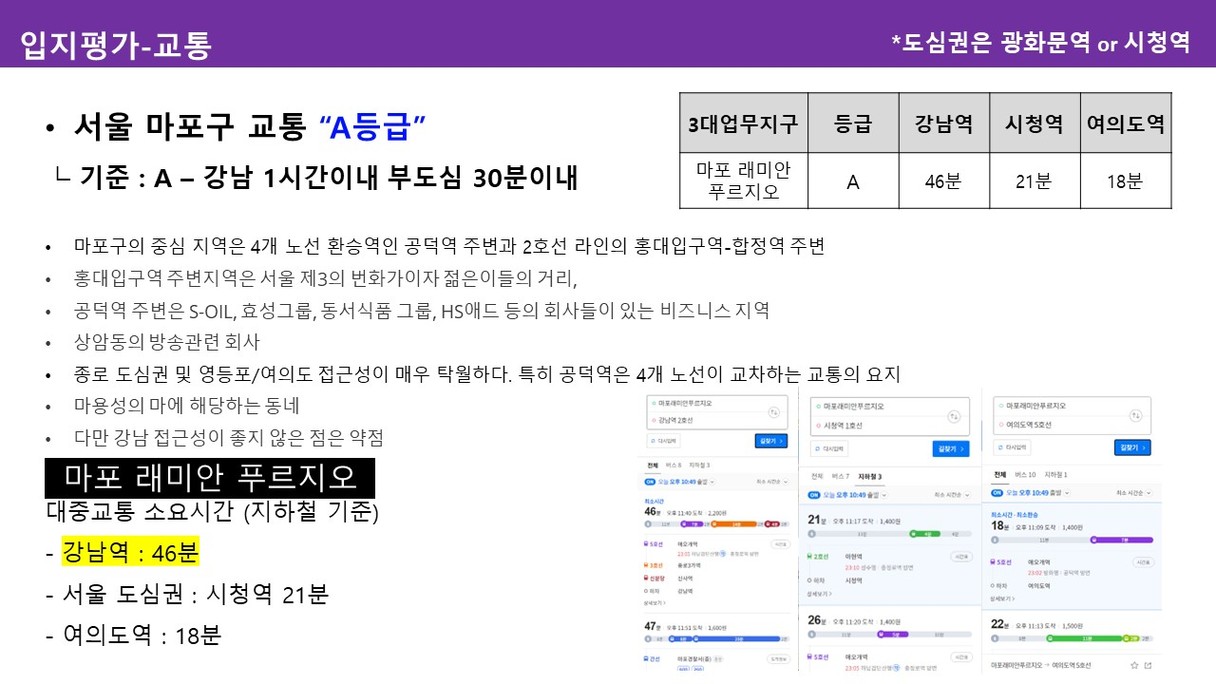Click the grade A table cell

pyautogui.click(x=853, y=181)
